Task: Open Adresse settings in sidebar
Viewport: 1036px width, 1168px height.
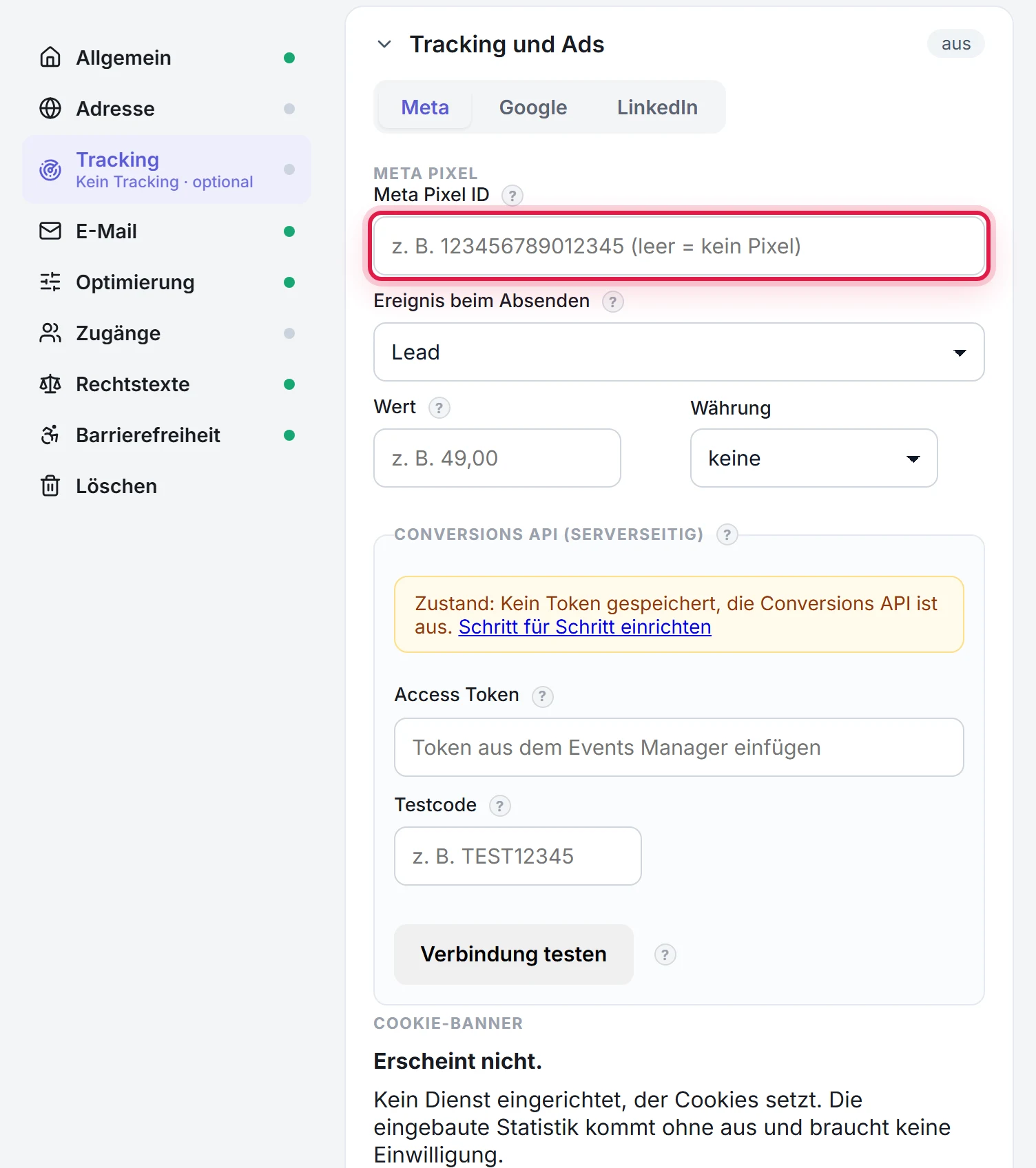Action: (167, 109)
